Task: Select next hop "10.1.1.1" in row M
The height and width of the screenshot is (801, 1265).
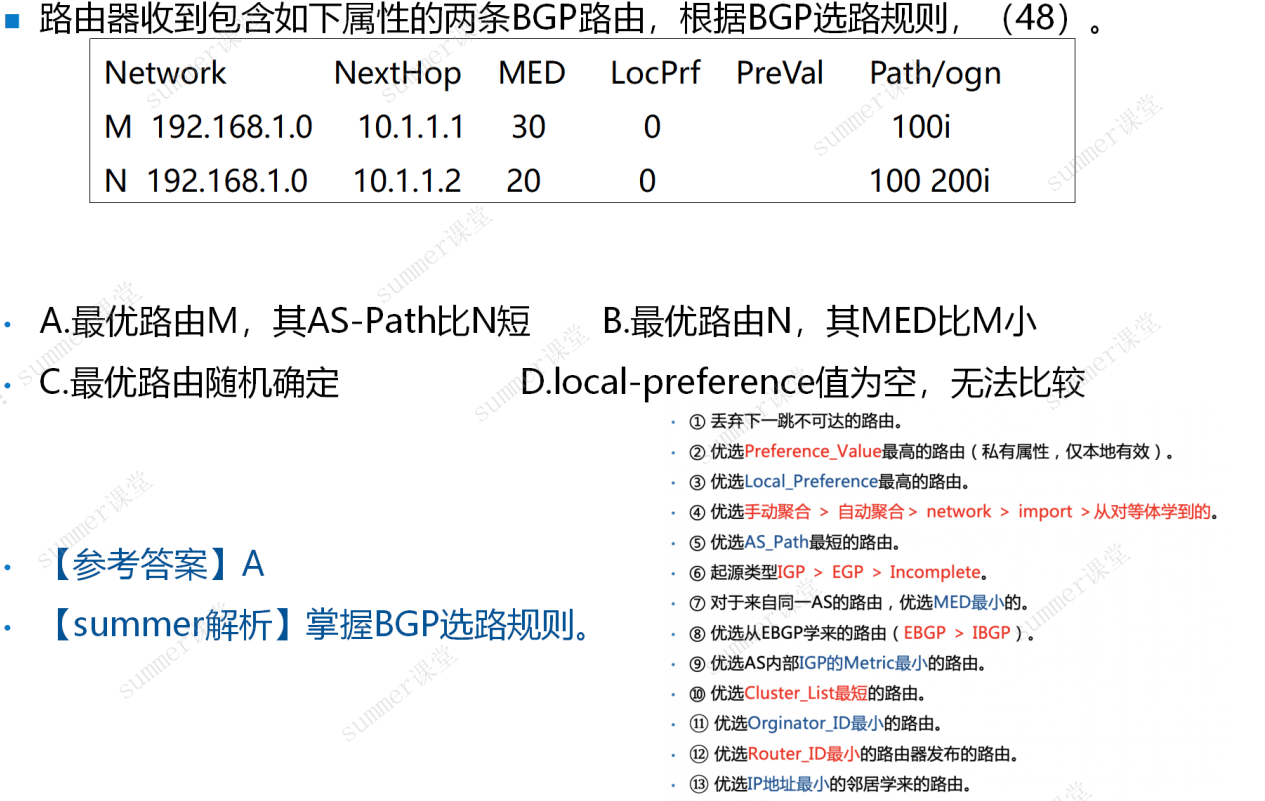Action: tap(411, 127)
